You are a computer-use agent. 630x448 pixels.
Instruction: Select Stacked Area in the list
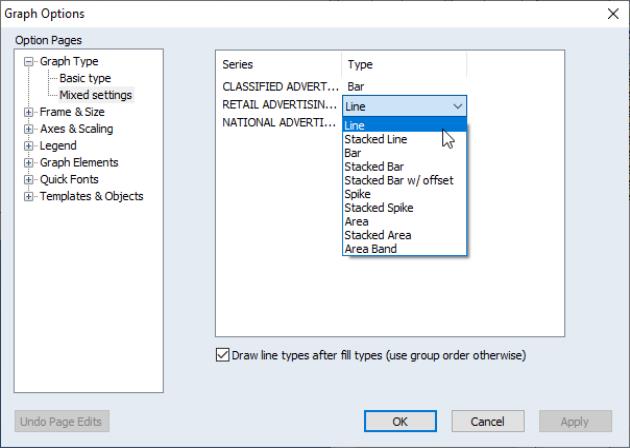[x=377, y=235]
